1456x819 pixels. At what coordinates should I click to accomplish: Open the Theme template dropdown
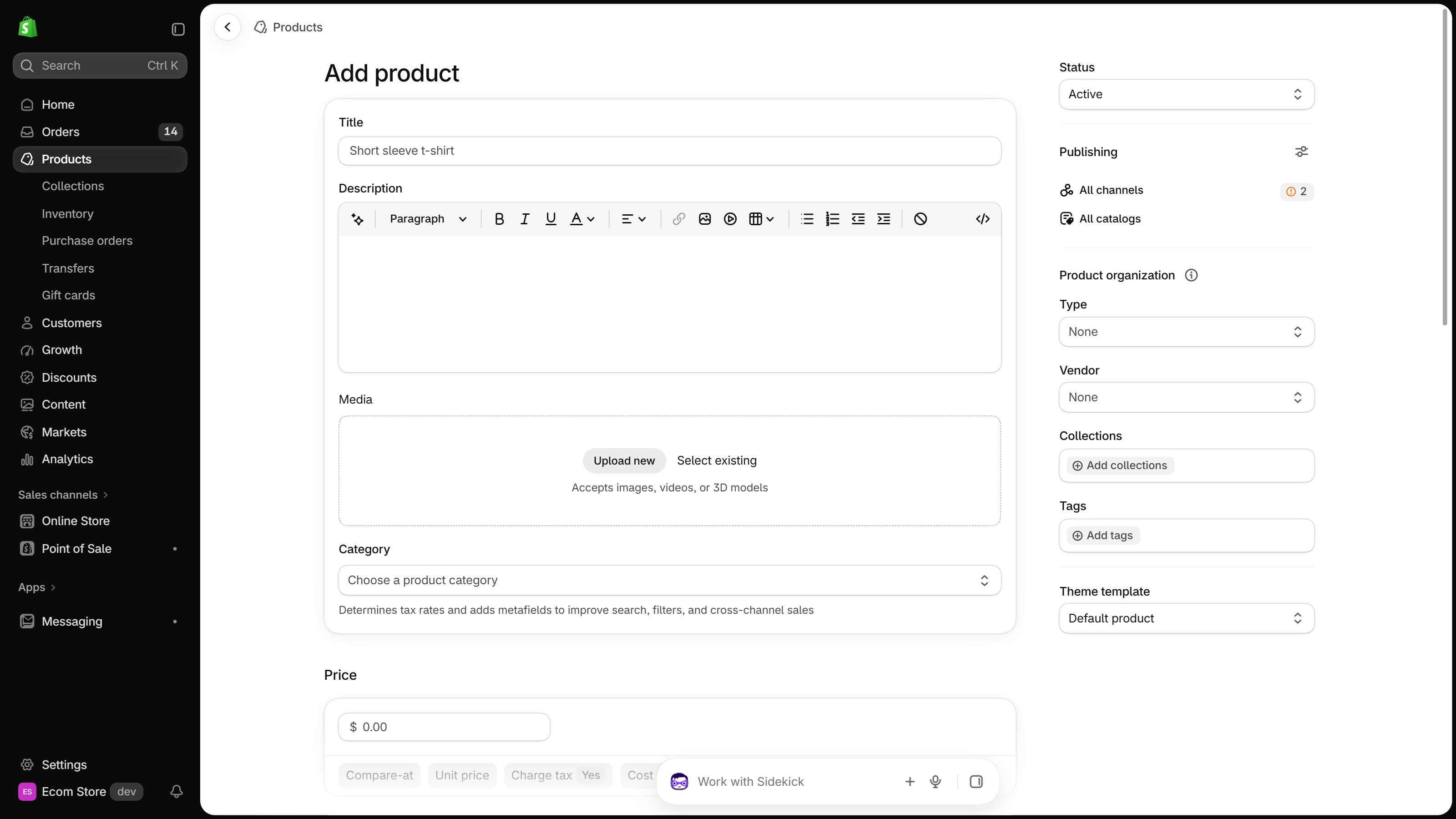[x=1186, y=618]
